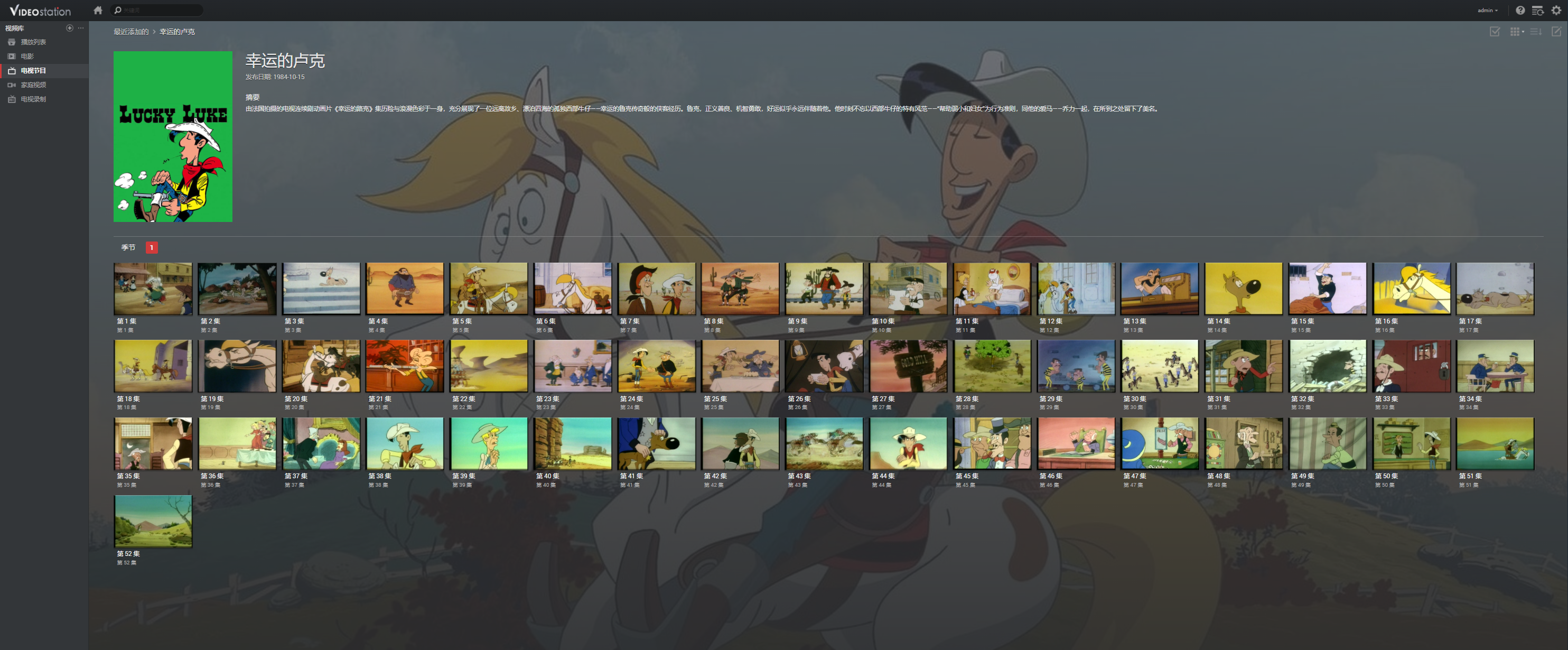Open the help question mark icon
The width and height of the screenshot is (1568, 650).
point(1520,11)
